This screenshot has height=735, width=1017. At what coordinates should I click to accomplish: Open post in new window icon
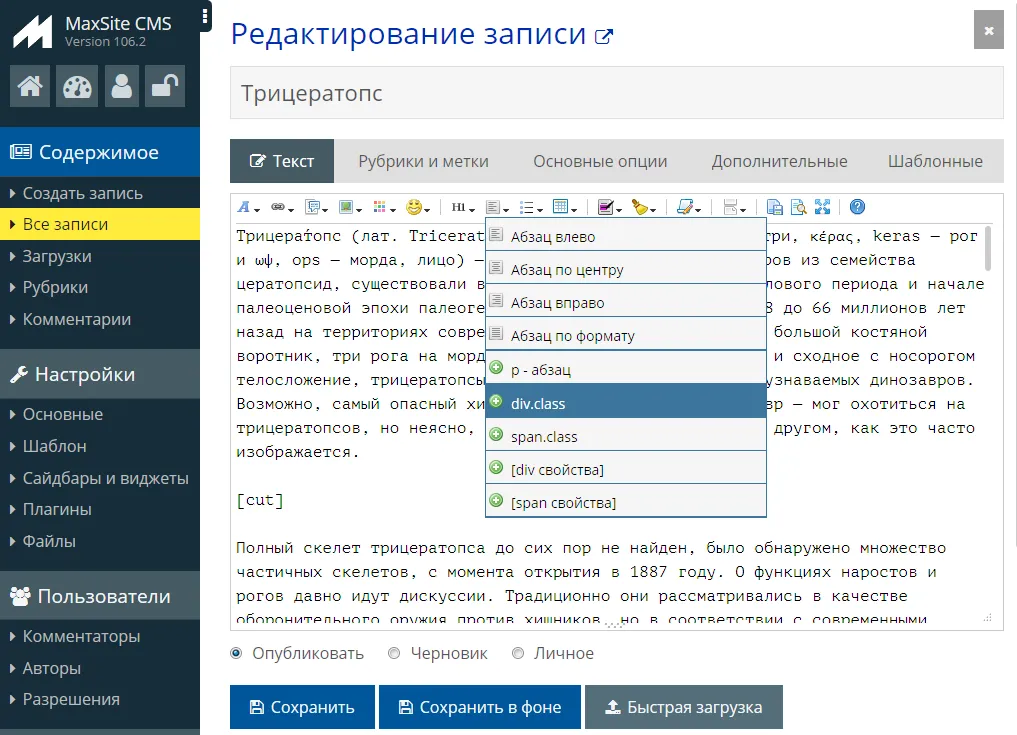(x=603, y=37)
